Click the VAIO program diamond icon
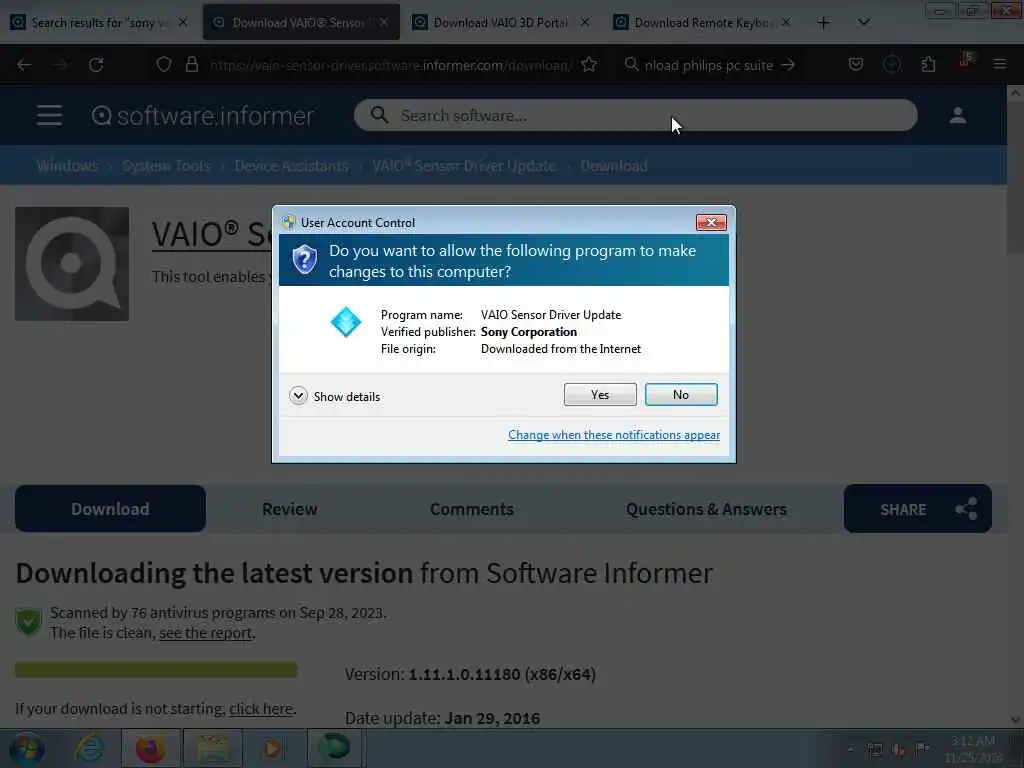The width and height of the screenshot is (1024, 768). click(345, 322)
